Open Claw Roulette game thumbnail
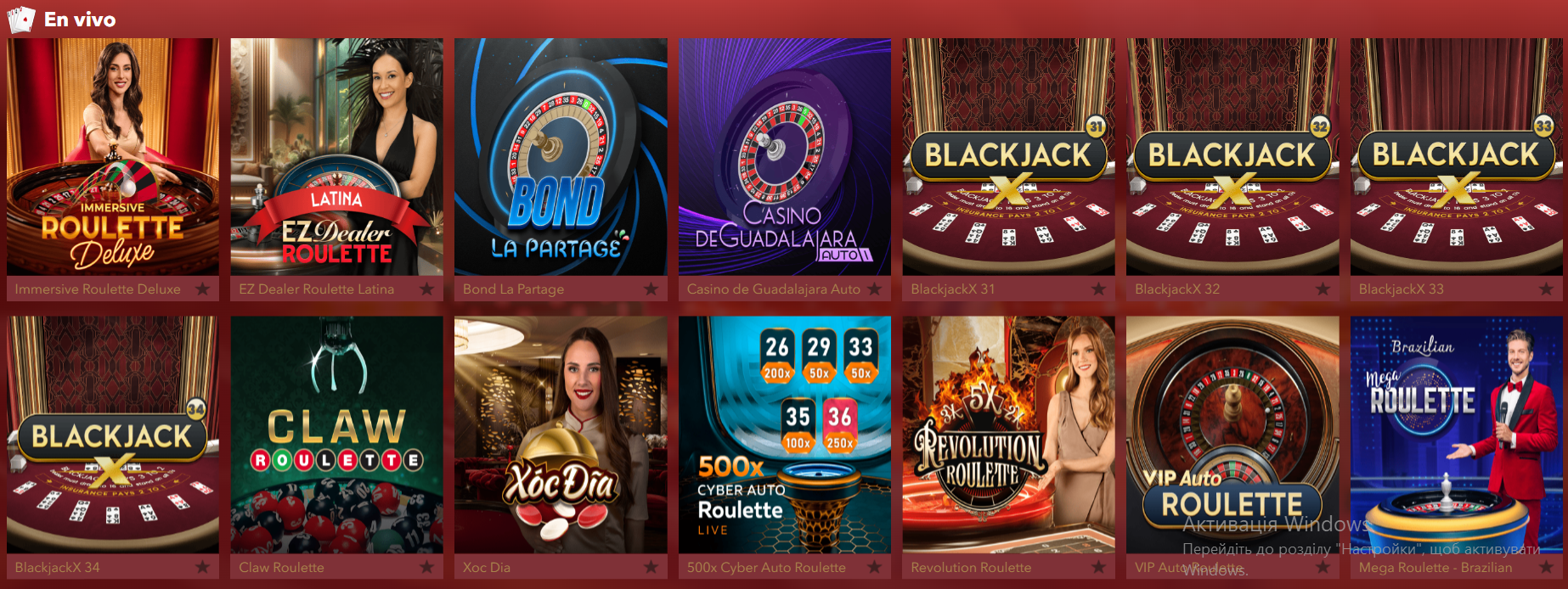Viewport: 1568px width, 589px height. tap(337, 435)
